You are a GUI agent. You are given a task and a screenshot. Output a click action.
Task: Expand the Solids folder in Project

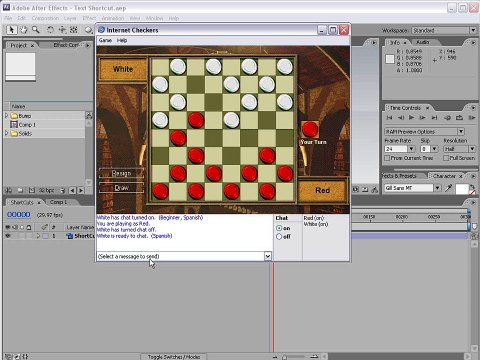(x=6, y=133)
